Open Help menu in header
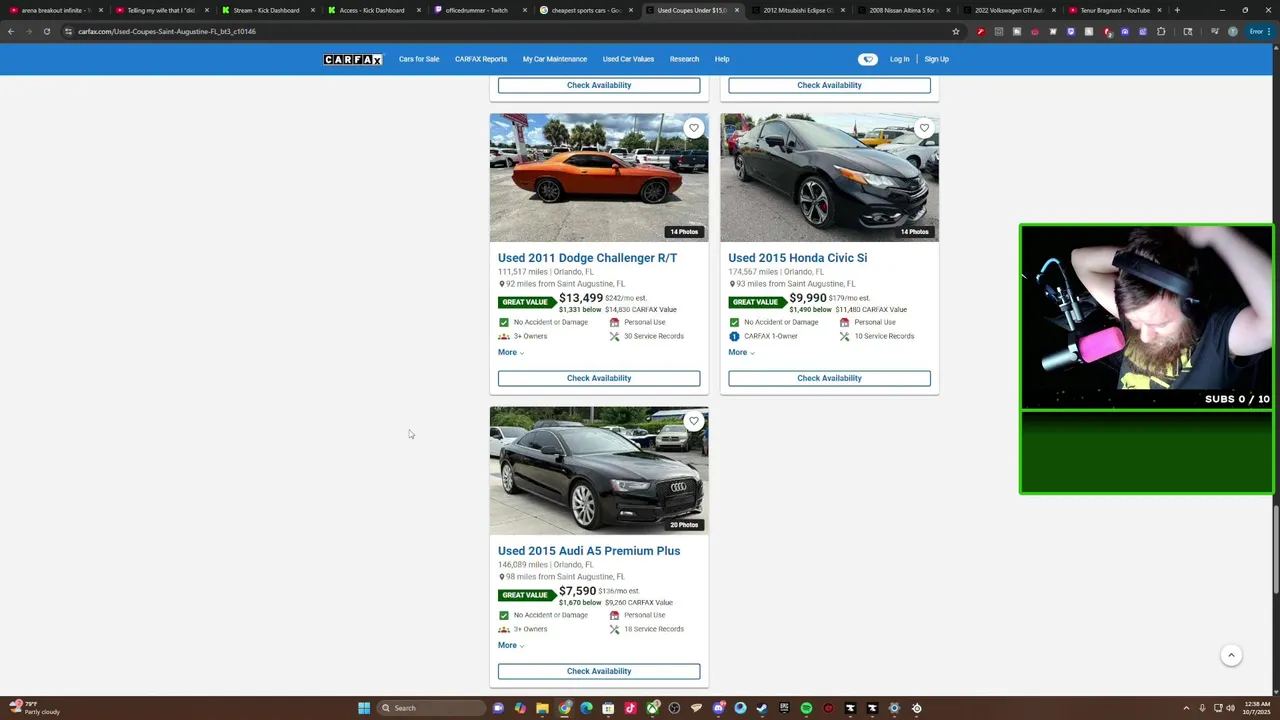 pyautogui.click(x=722, y=59)
